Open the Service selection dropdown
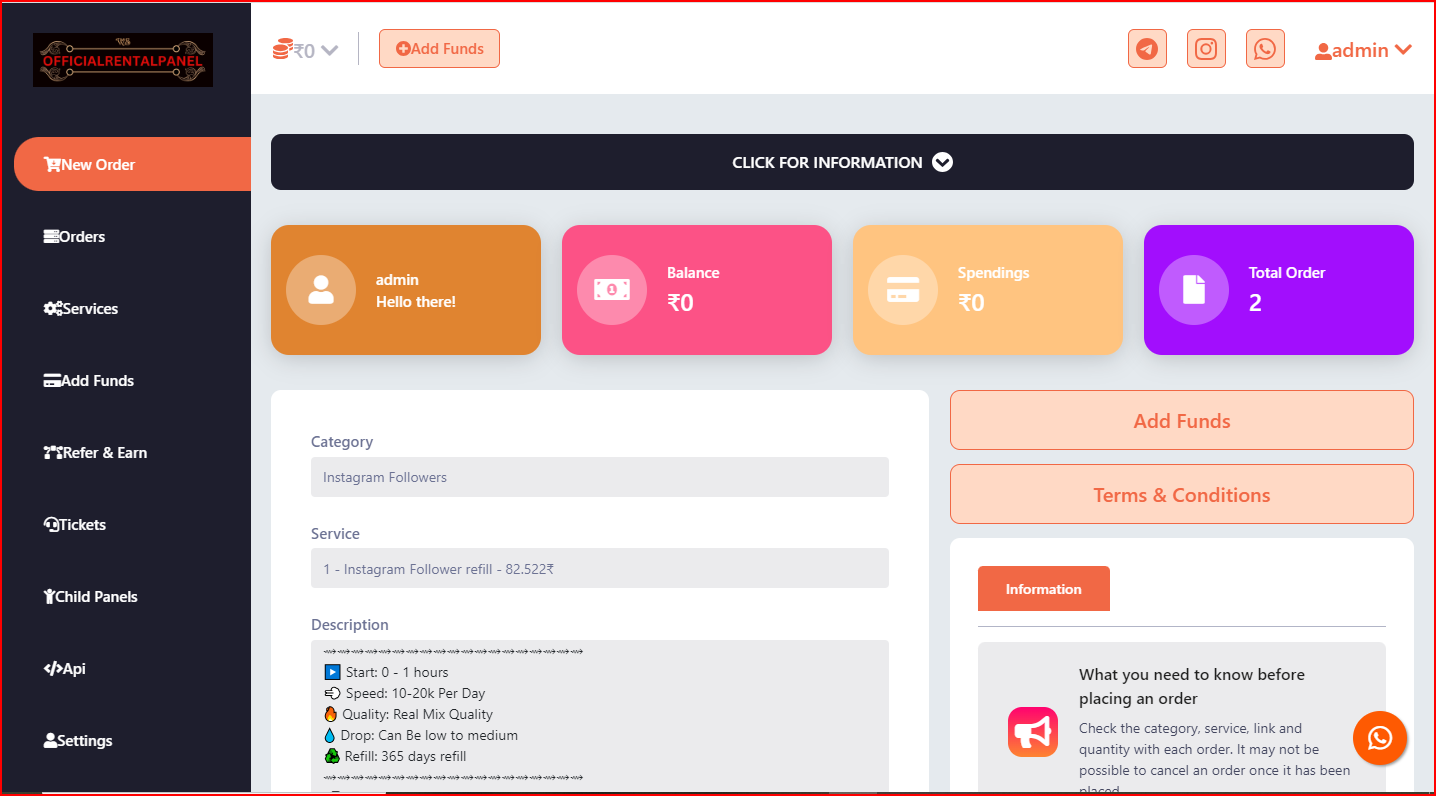 (x=599, y=569)
